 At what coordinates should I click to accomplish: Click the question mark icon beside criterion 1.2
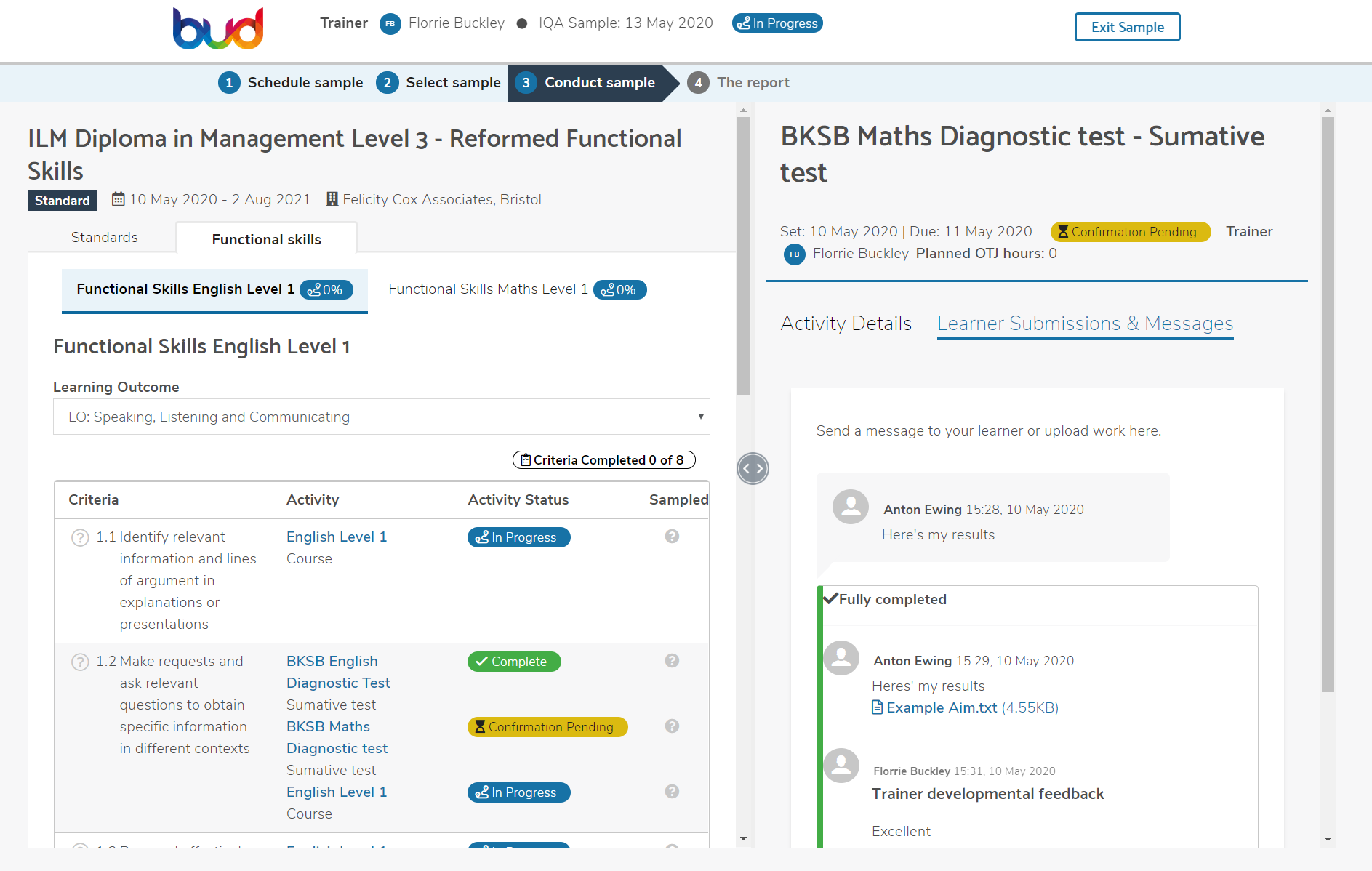click(80, 662)
